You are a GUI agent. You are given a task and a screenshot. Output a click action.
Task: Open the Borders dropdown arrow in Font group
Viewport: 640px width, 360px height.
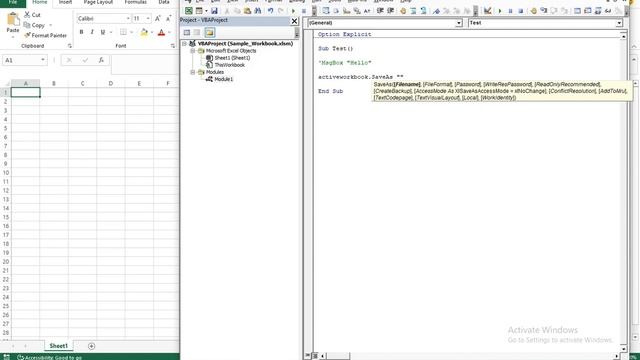click(131, 32)
